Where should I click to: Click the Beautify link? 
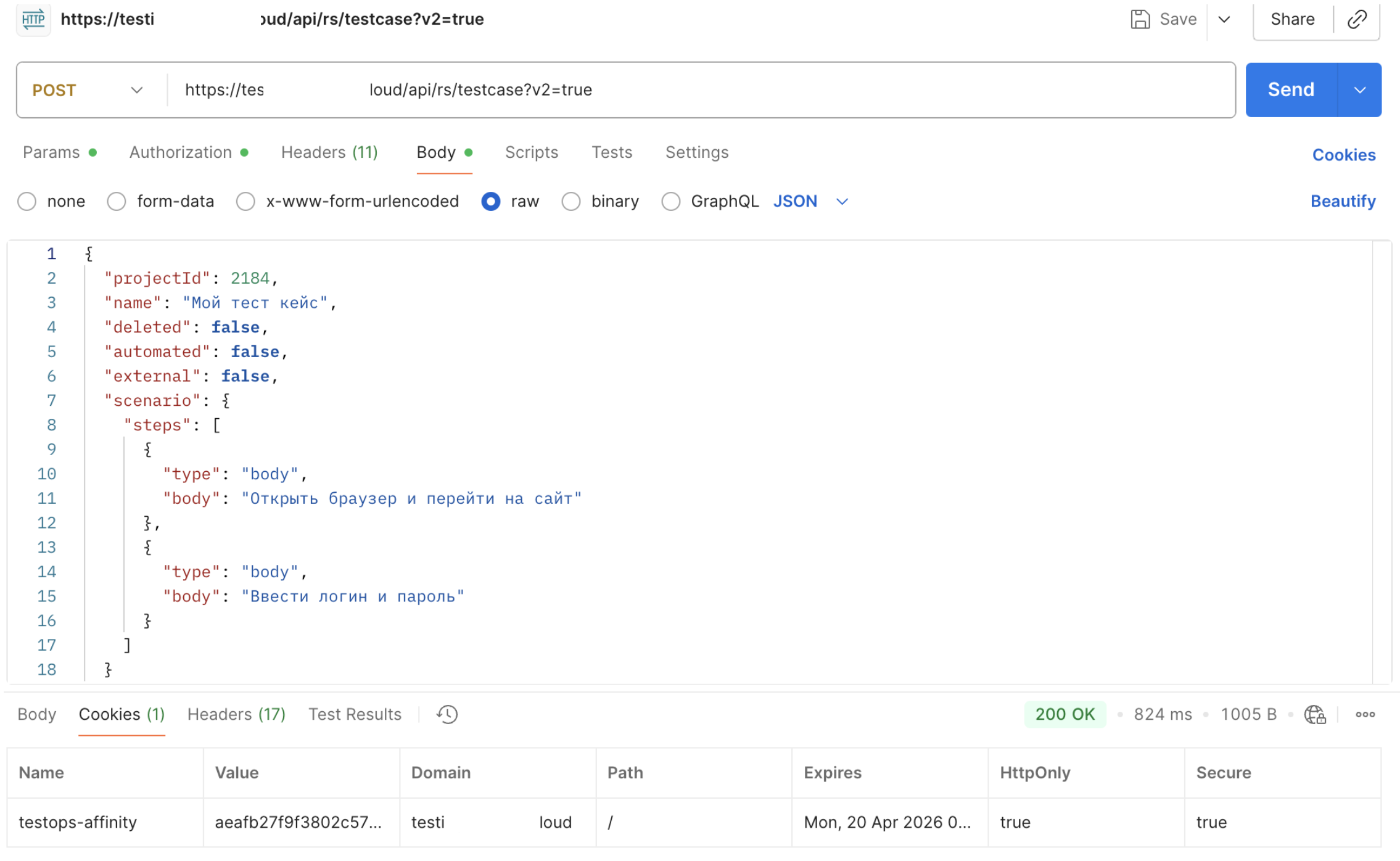pos(1343,201)
